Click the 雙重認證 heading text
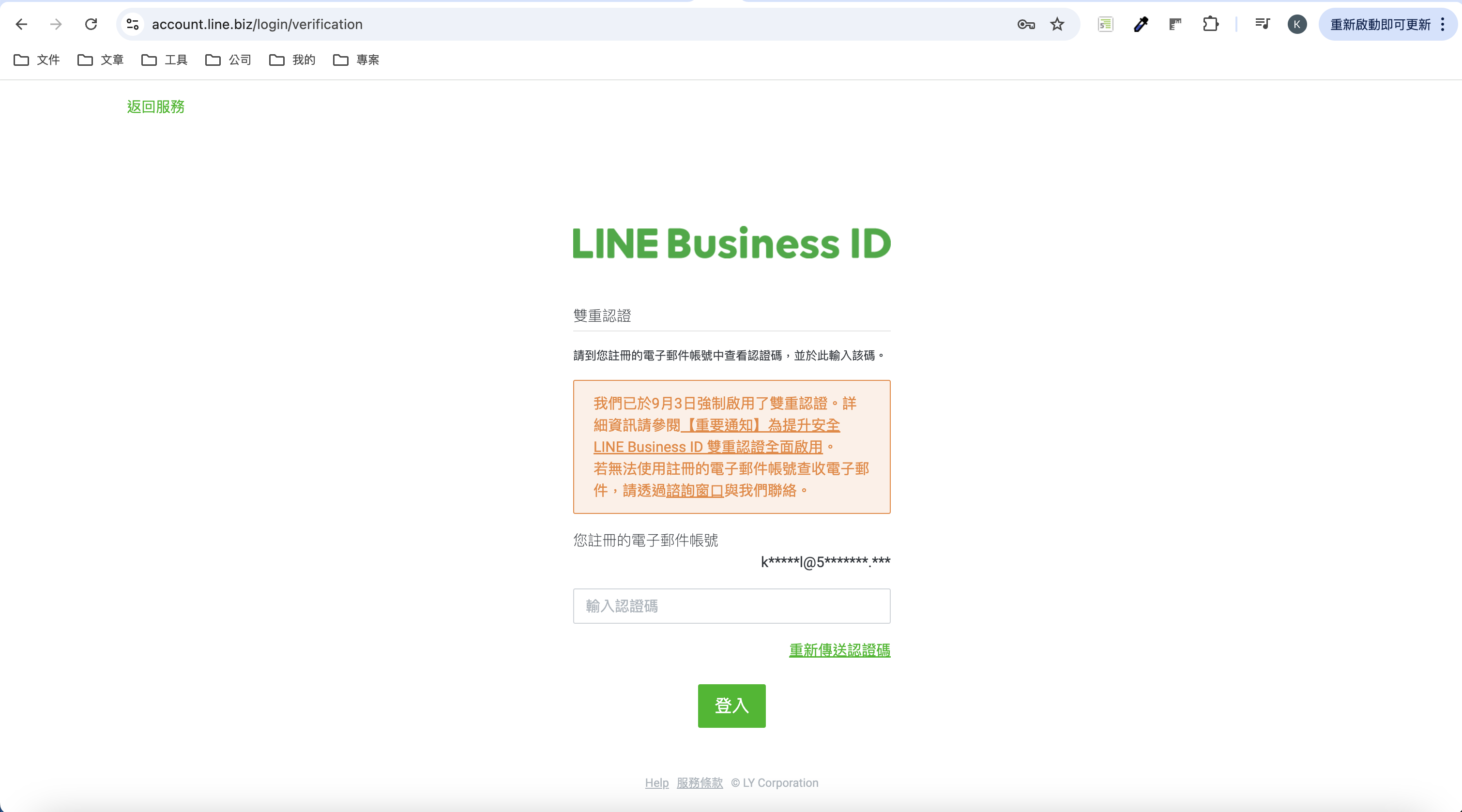This screenshot has height=812, width=1462. [x=602, y=316]
